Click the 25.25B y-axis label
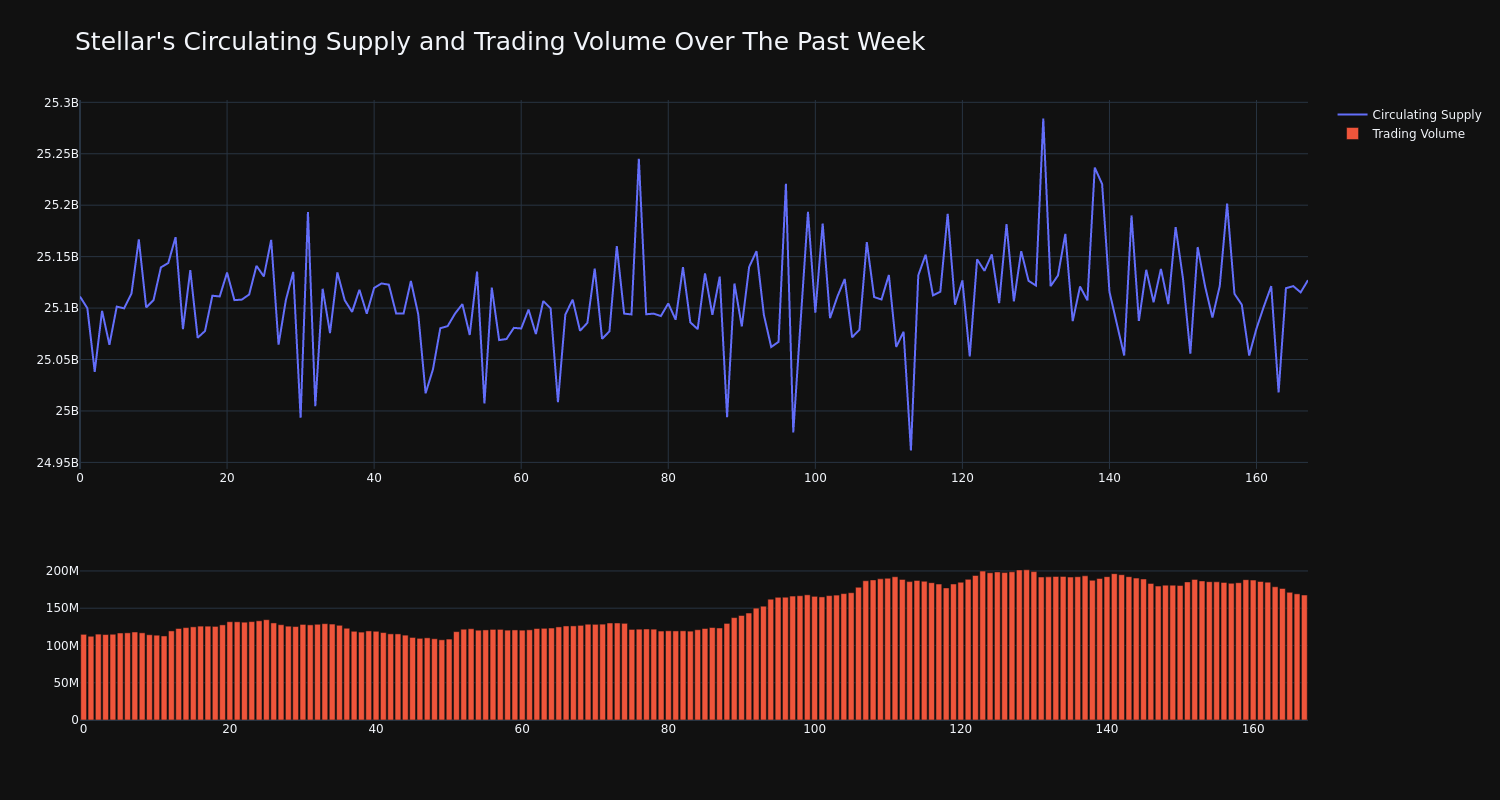Viewport: 1500px width, 800px height. tap(57, 154)
